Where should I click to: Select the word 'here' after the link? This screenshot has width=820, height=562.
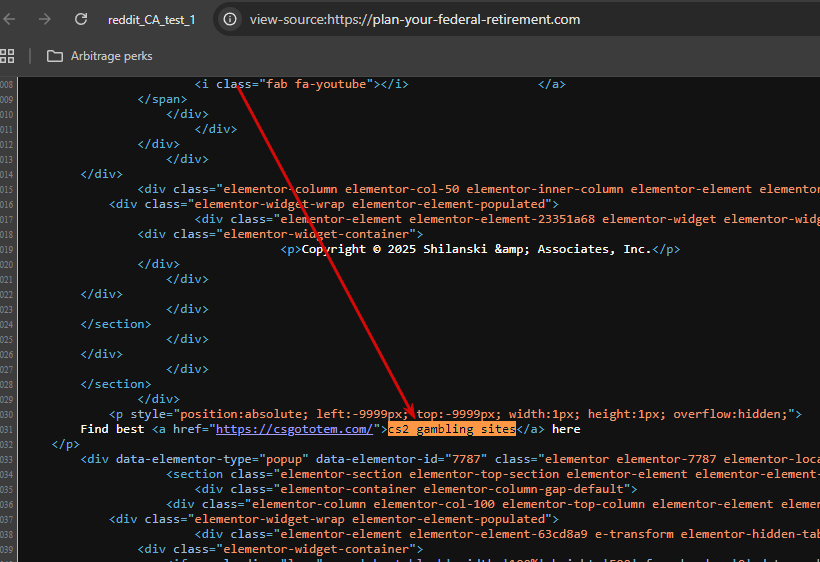tap(566, 429)
